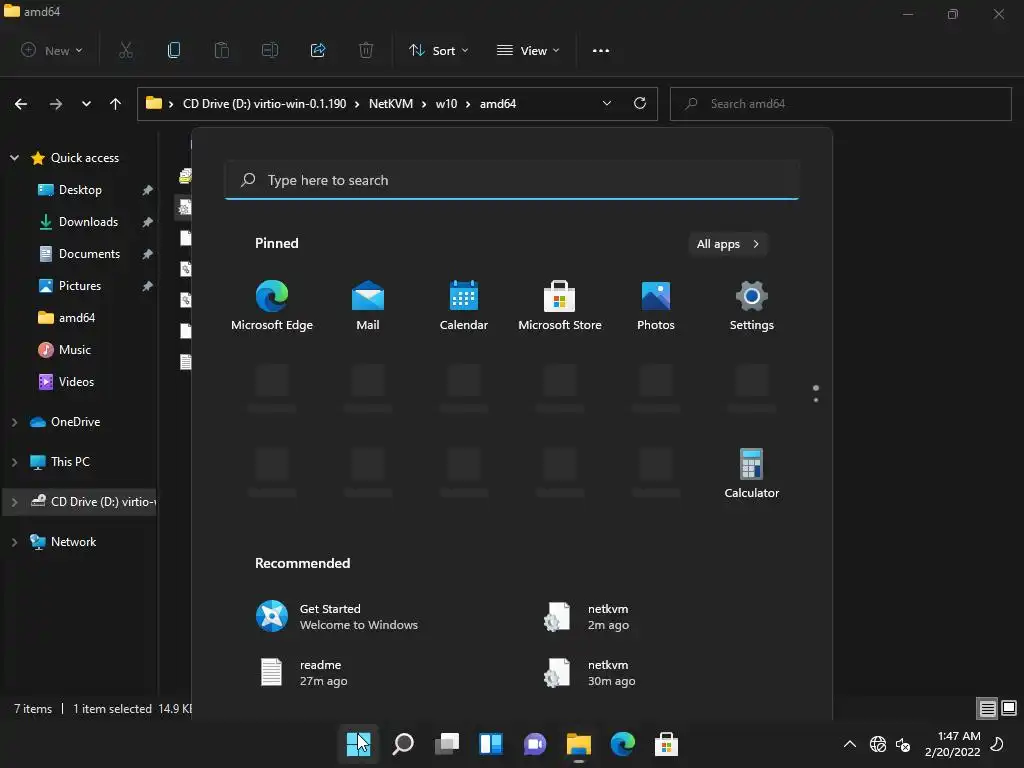Show hidden system tray icons
This screenshot has width=1024, height=768.
click(x=850, y=744)
